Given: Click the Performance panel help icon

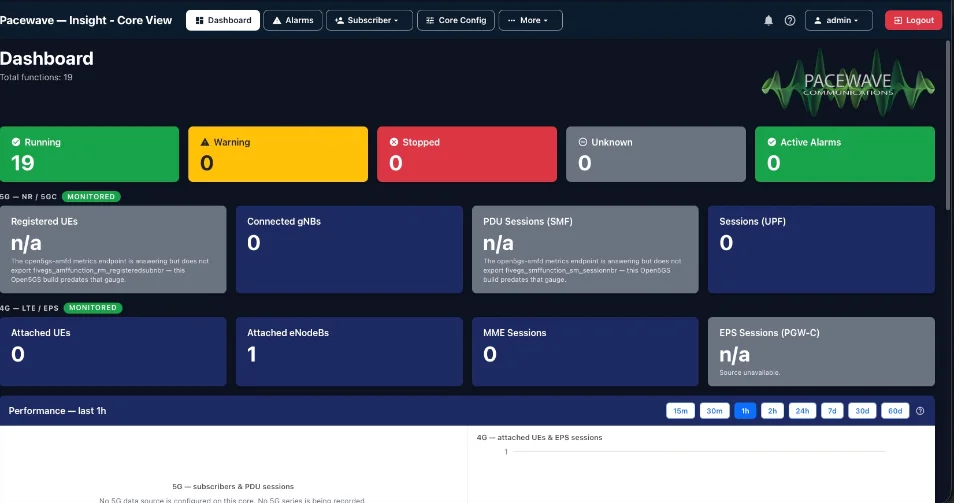Looking at the screenshot, I should [920, 411].
